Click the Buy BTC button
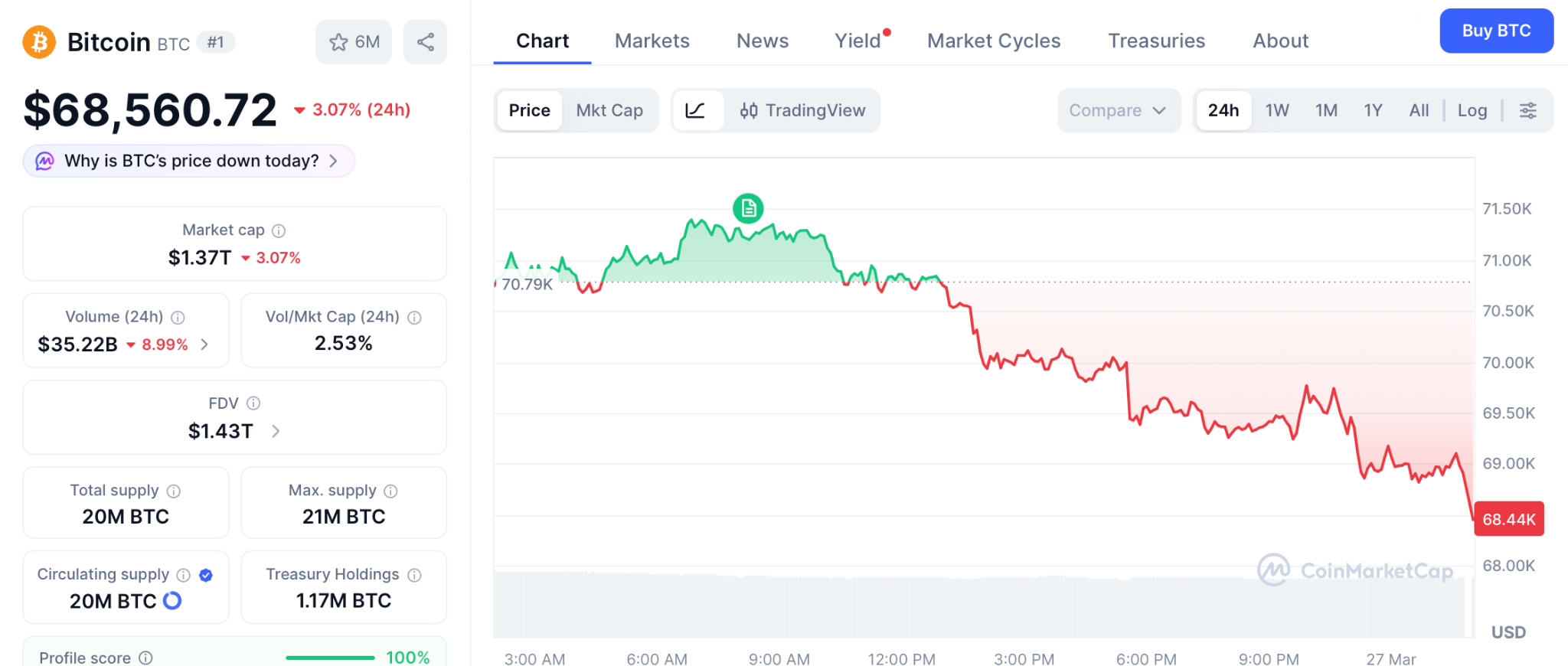This screenshot has height=666, width=1568. point(1496,31)
